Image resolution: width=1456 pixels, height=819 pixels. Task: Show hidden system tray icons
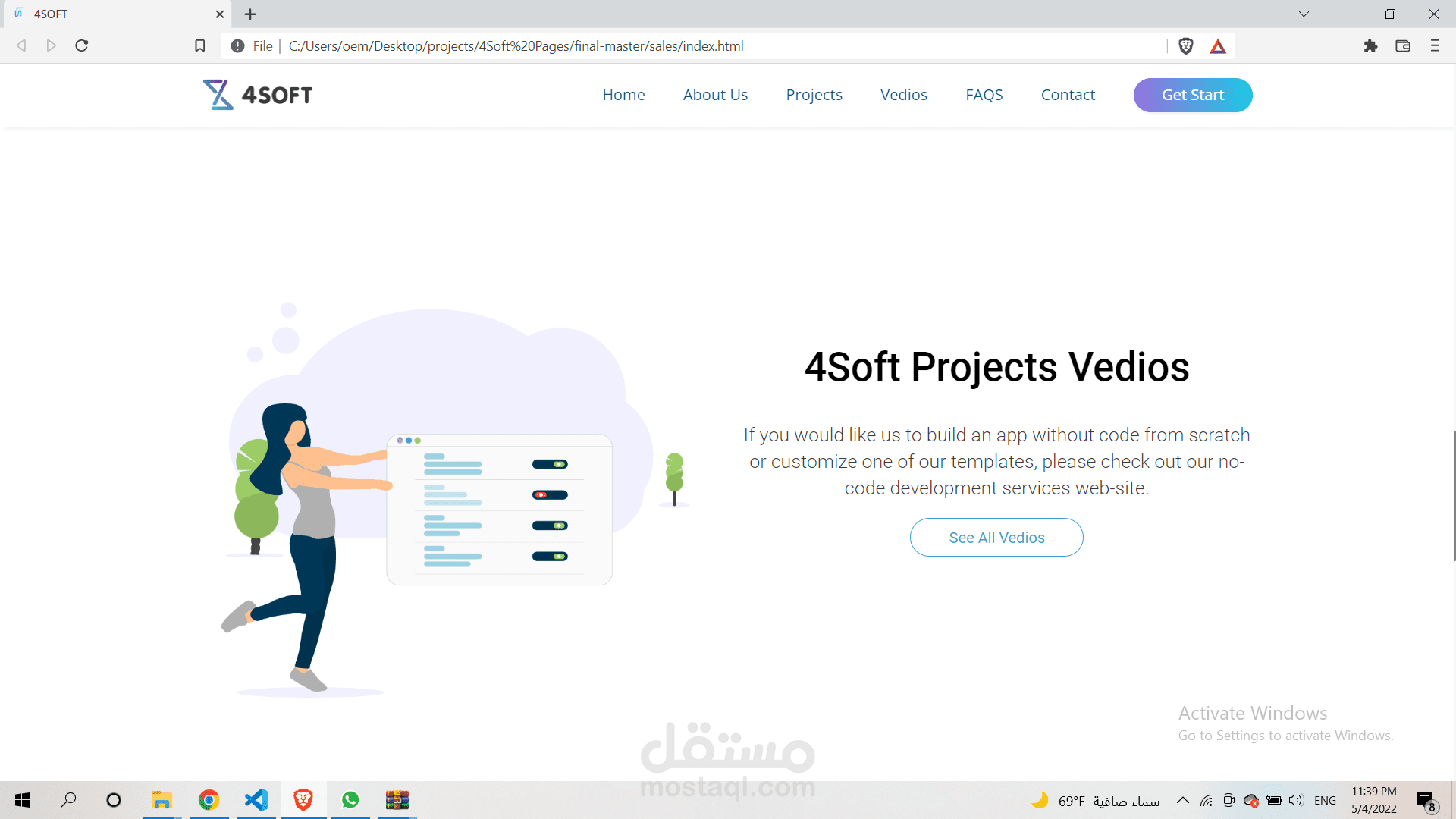(x=1182, y=800)
